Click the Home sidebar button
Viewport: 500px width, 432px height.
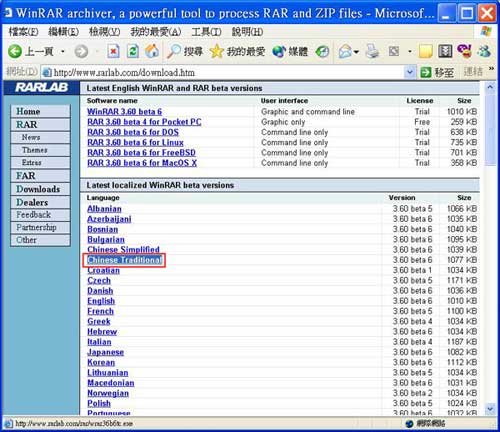(x=40, y=111)
